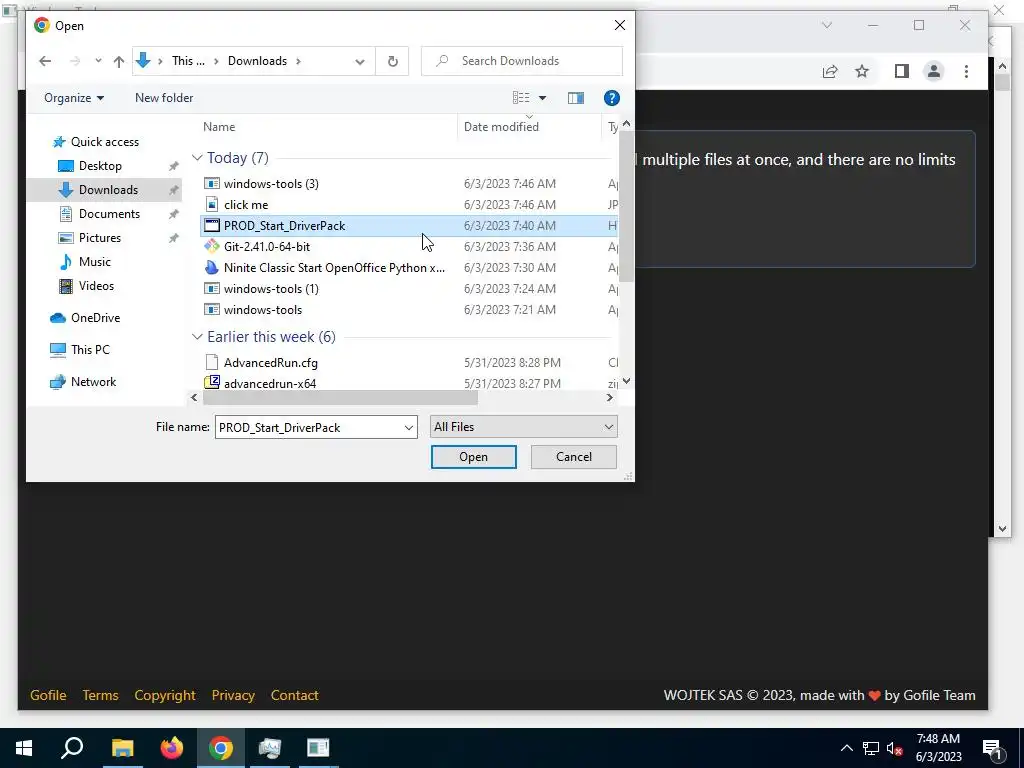Open taskbar search magnifier
Viewport: 1024px width, 768px height.
point(72,748)
